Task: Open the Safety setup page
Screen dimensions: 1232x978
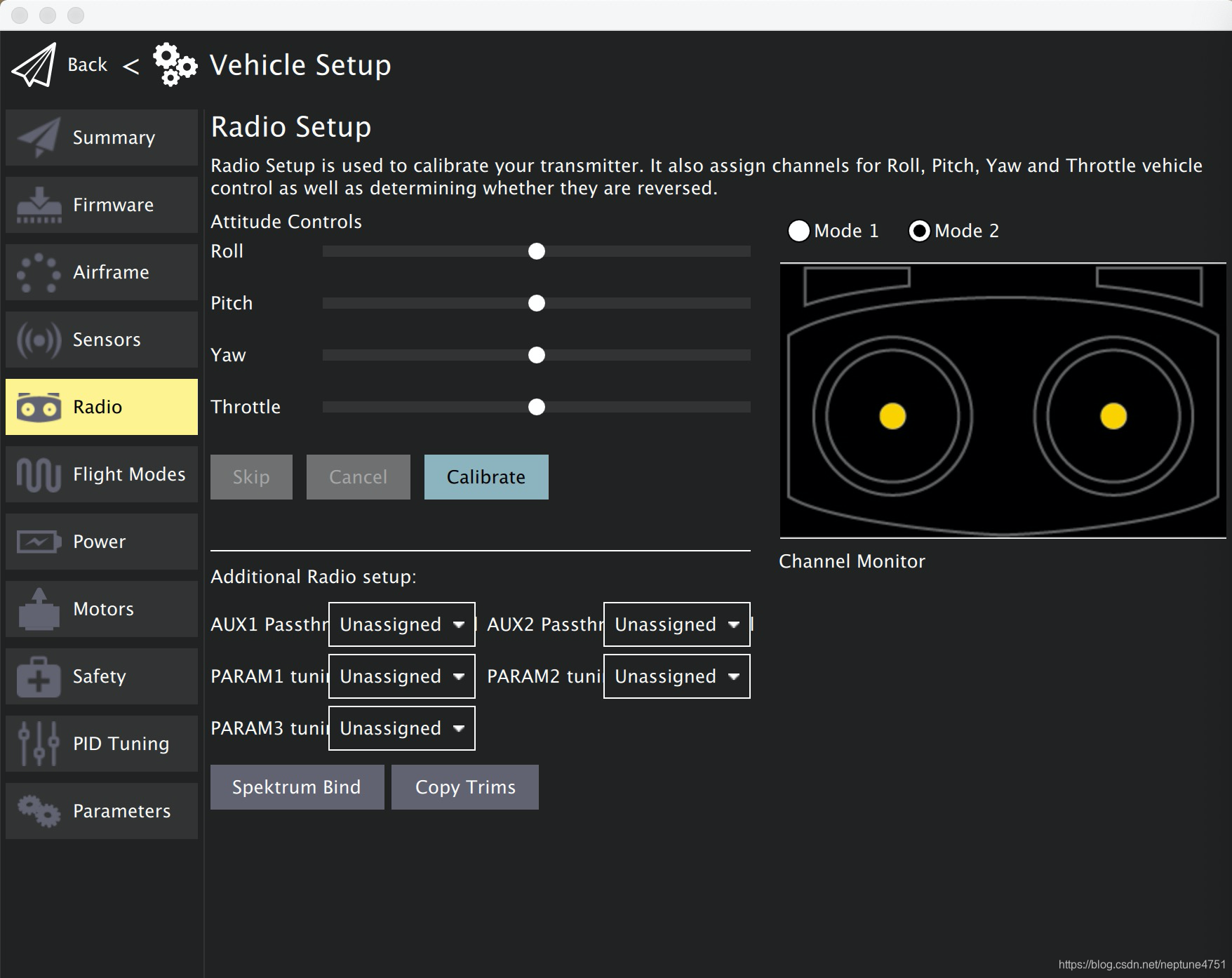Action: coord(102,676)
